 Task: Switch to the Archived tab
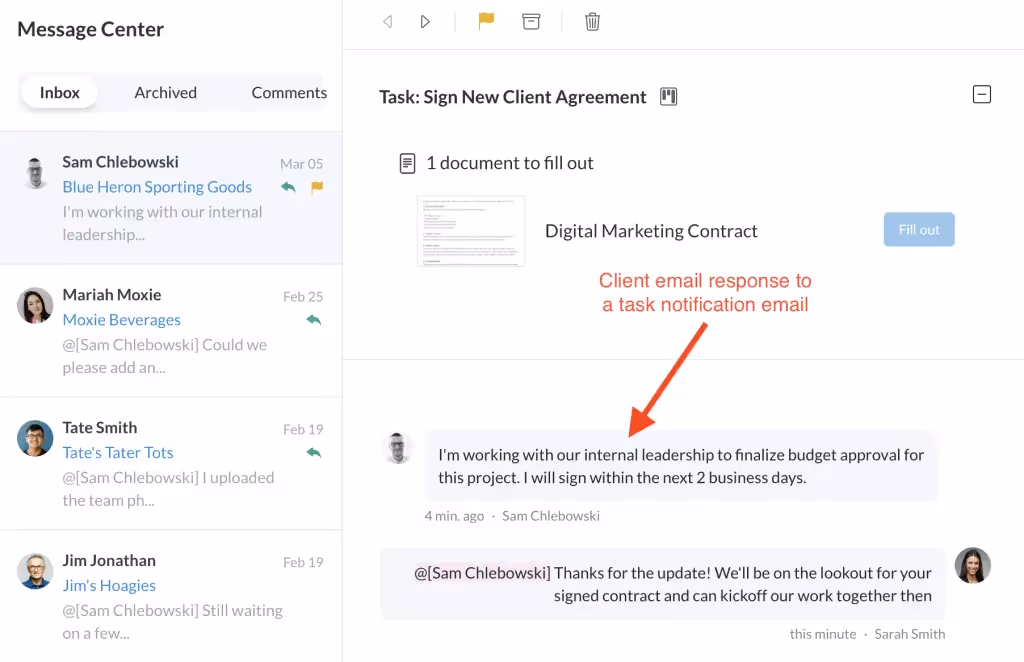165,93
